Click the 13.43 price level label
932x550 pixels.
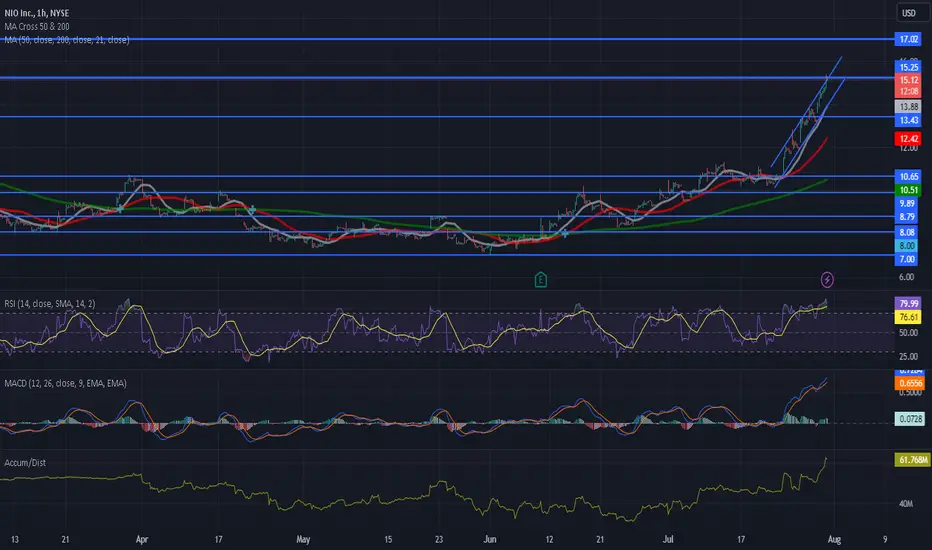[909, 120]
